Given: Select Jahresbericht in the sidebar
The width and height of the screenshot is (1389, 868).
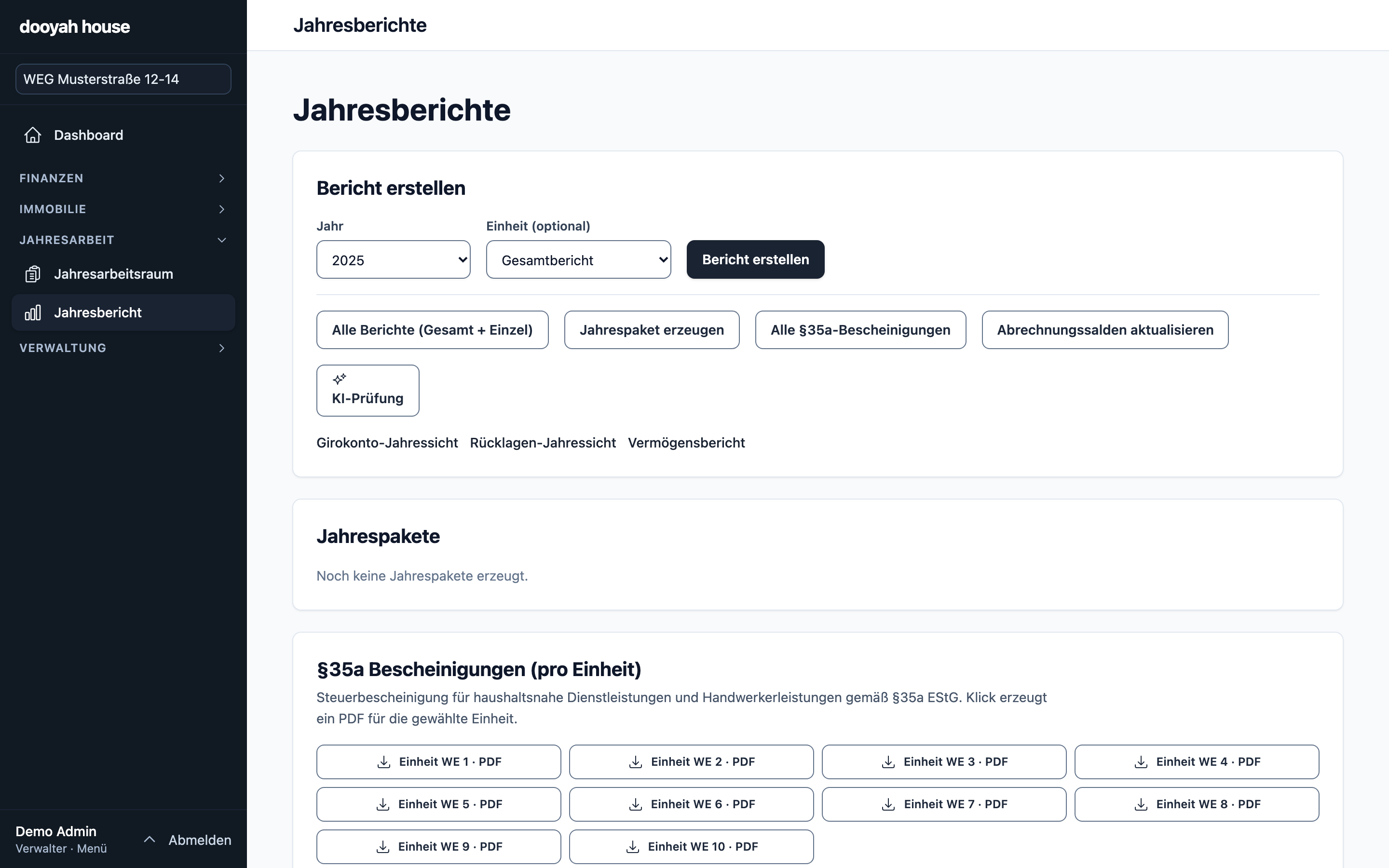Looking at the screenshot, I should 123,312.
